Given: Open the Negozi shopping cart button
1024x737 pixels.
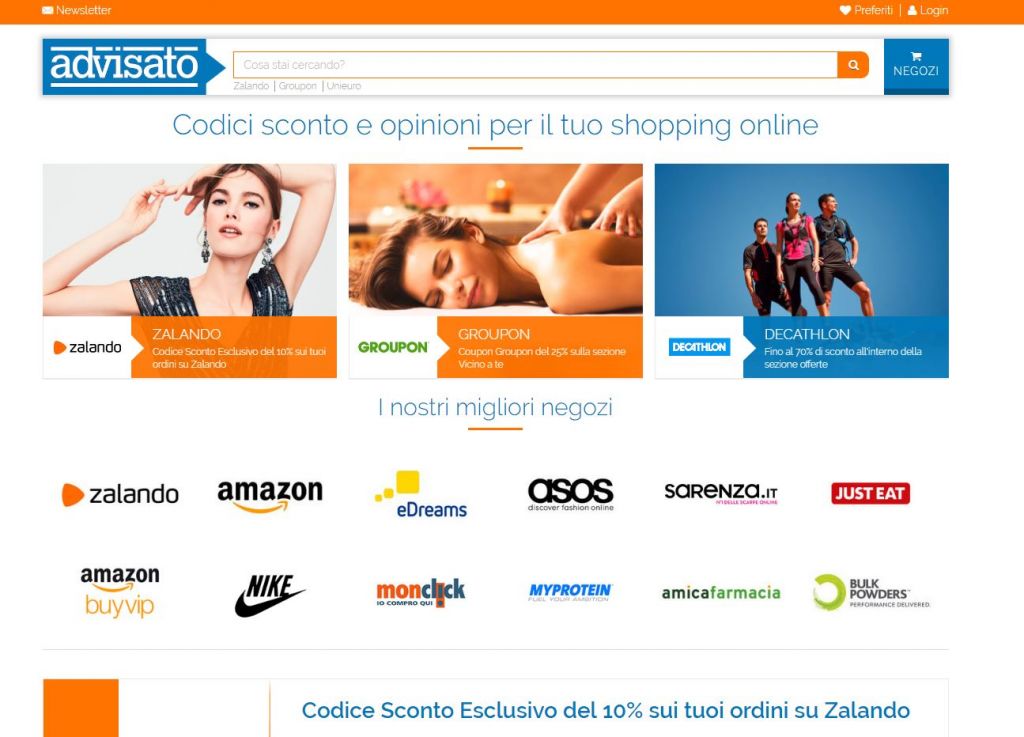Looking at the screenshot, I should coord(916,66).
